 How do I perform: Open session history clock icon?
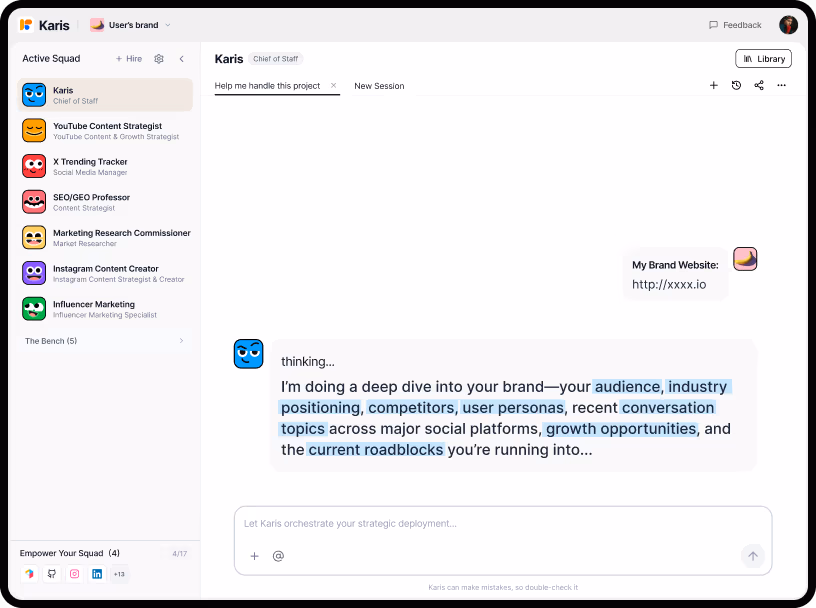[736, 86]
